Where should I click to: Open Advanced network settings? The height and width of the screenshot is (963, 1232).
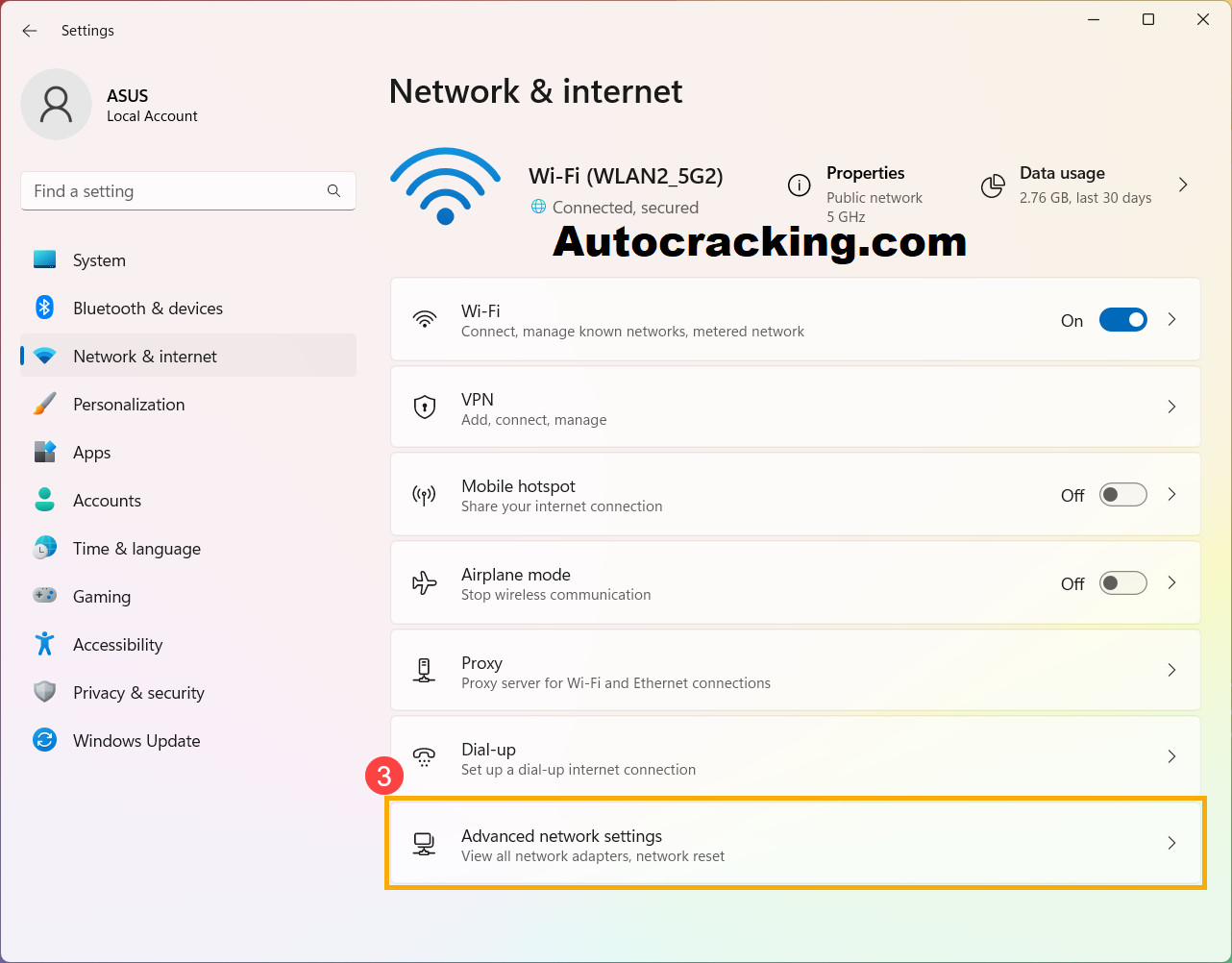point(796,844)
